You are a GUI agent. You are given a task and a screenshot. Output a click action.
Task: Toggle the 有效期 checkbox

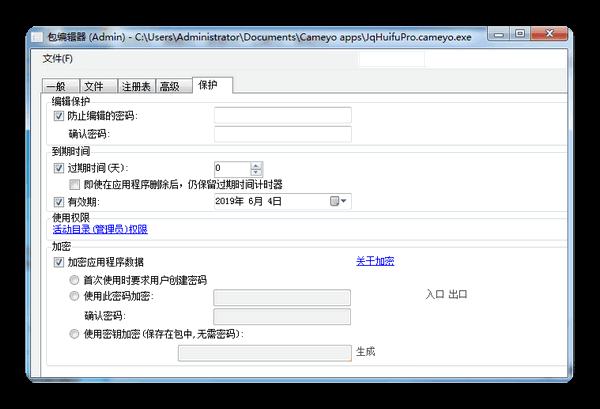tap(59, 202)
